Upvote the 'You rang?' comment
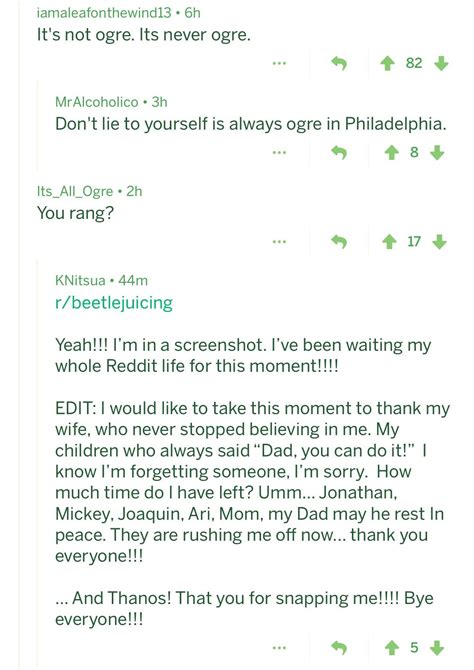 389,242
